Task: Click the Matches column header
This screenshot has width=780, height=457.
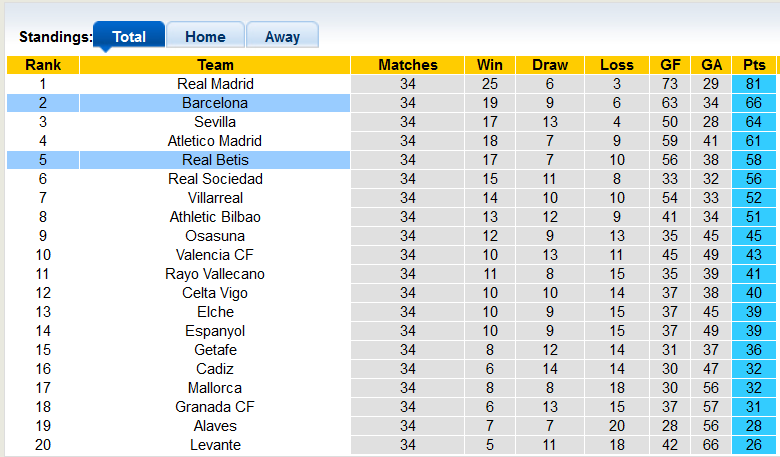Action: [408, 65]
